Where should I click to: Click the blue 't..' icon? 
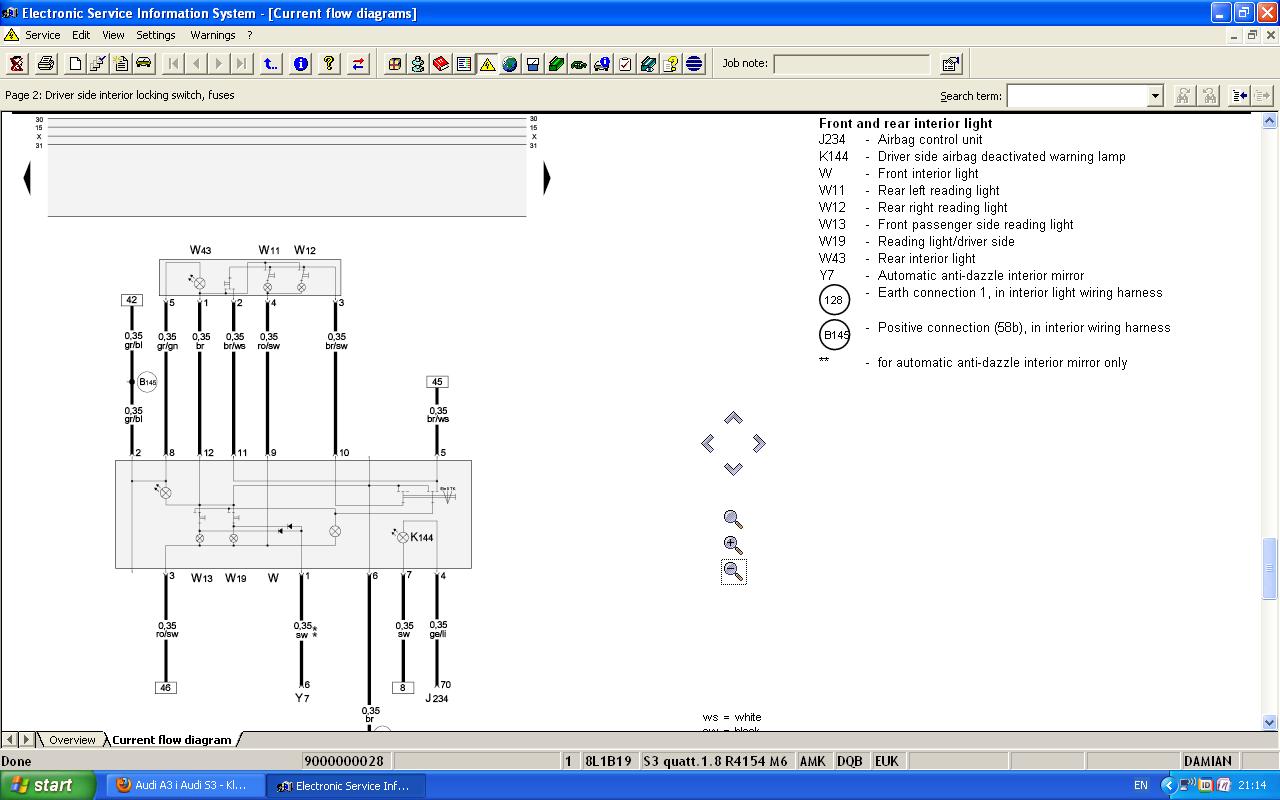tap(271, 64)
